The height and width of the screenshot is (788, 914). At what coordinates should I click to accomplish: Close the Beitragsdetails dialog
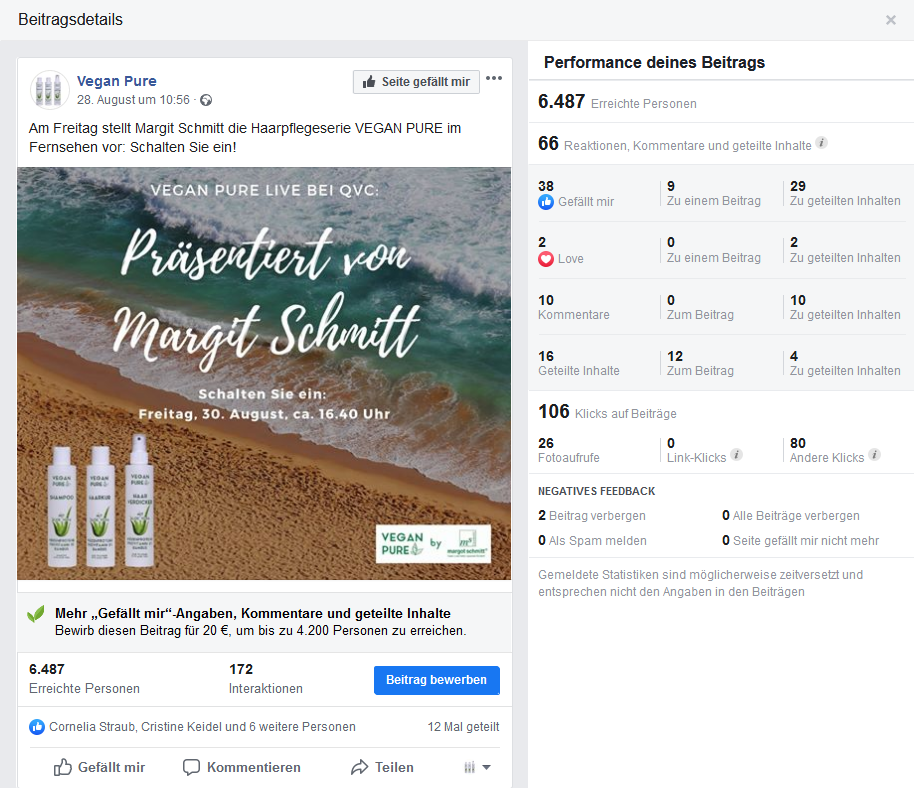click(x=891, y=20)
